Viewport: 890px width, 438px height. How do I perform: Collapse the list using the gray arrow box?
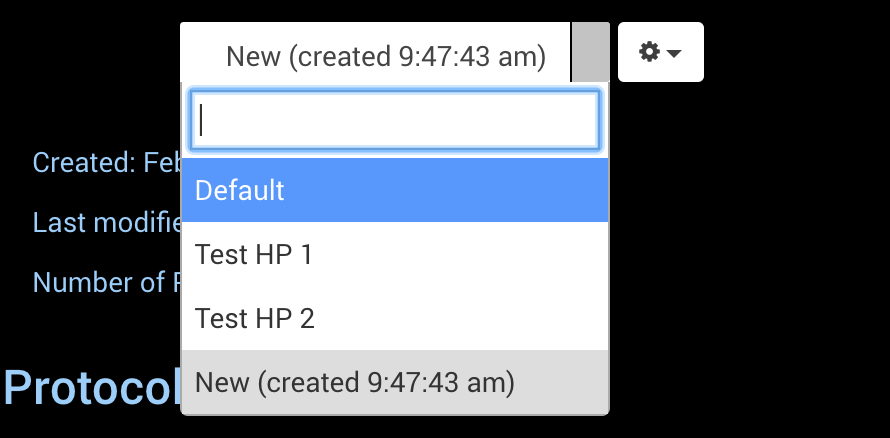tap(590, 52)
